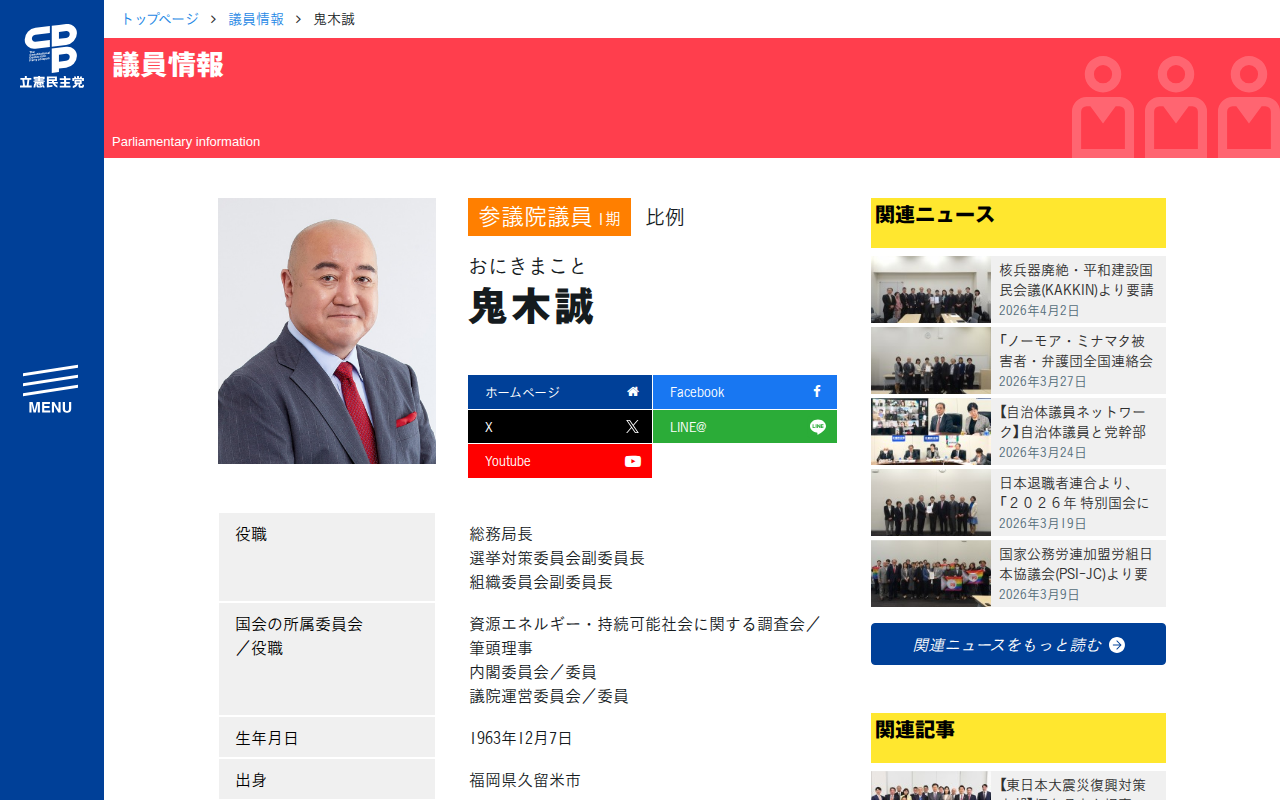The height and width of the screenshot is (800, 1280).
Task: Click the Youtube play icon
Action: tap(633, 461)
